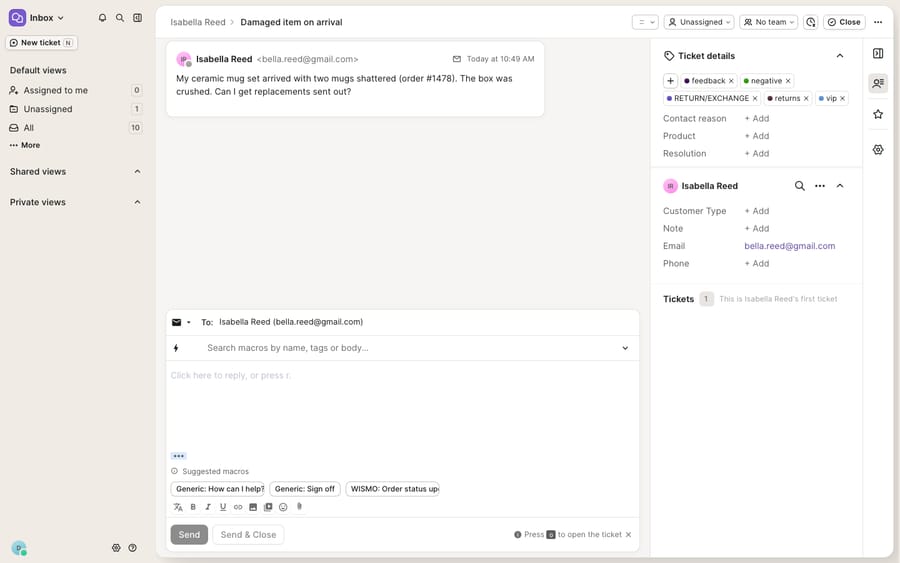Close the ticket with Close button
The image size is (900, 563).
844,22
